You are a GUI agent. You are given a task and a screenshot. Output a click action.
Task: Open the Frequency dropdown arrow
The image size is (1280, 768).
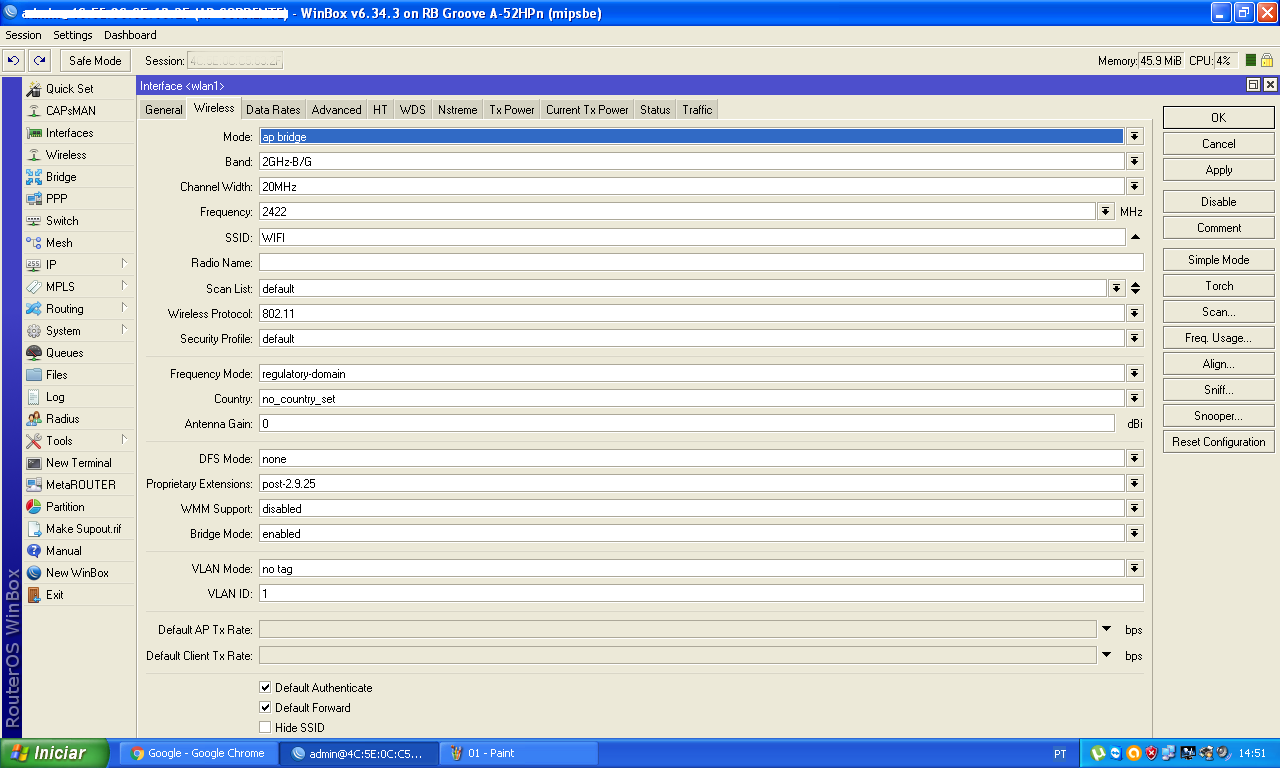[x=1105, y=212]
